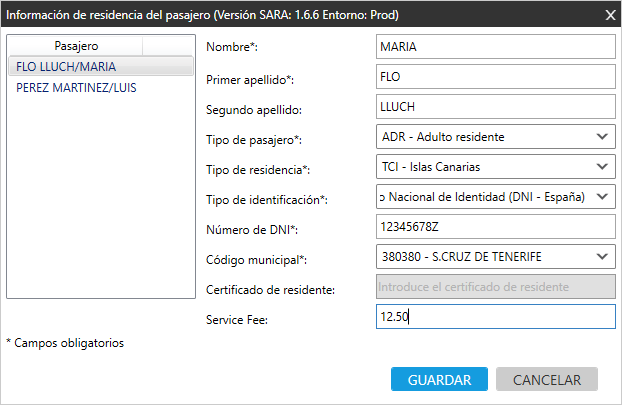Select passenger PEREZ MARTINEZ/LUIS in list
The height and width of the screenshot is (405, 622).
pos(76,87)
